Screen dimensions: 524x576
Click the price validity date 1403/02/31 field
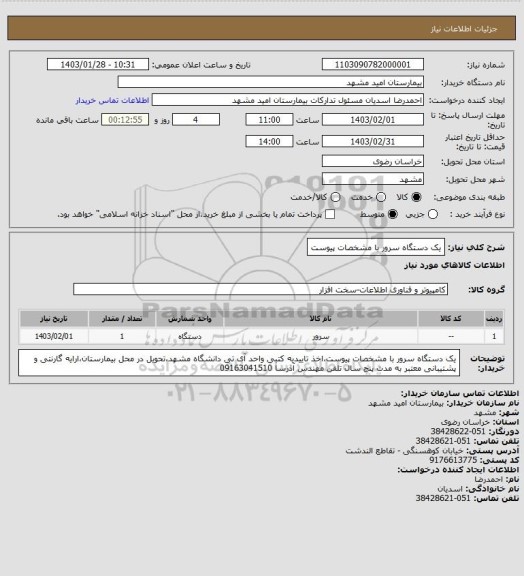coord(373,141)
